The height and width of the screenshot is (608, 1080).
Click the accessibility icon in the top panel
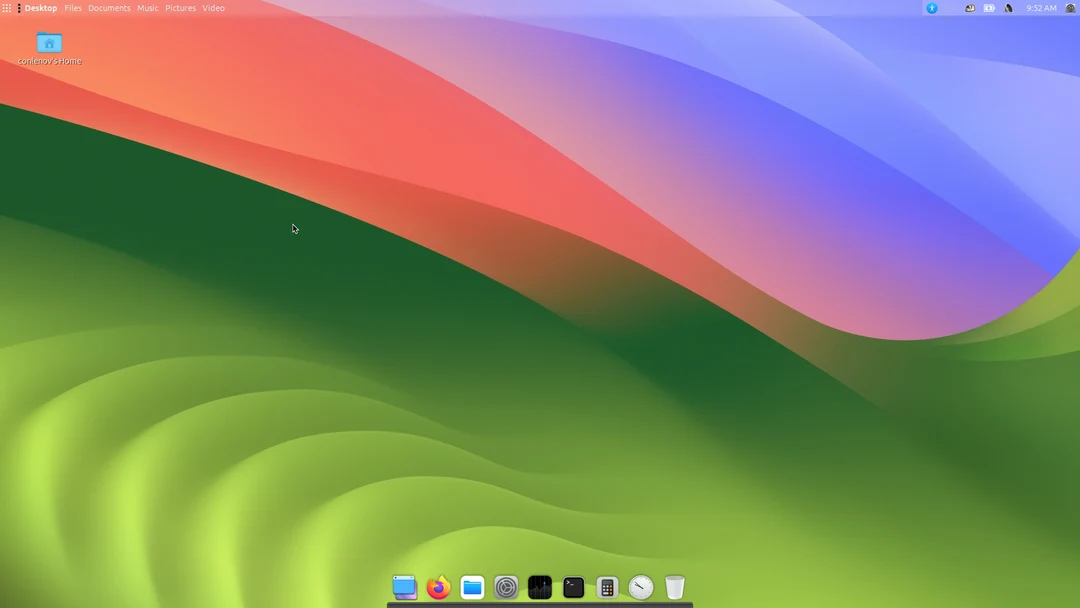tap(931, 7)
